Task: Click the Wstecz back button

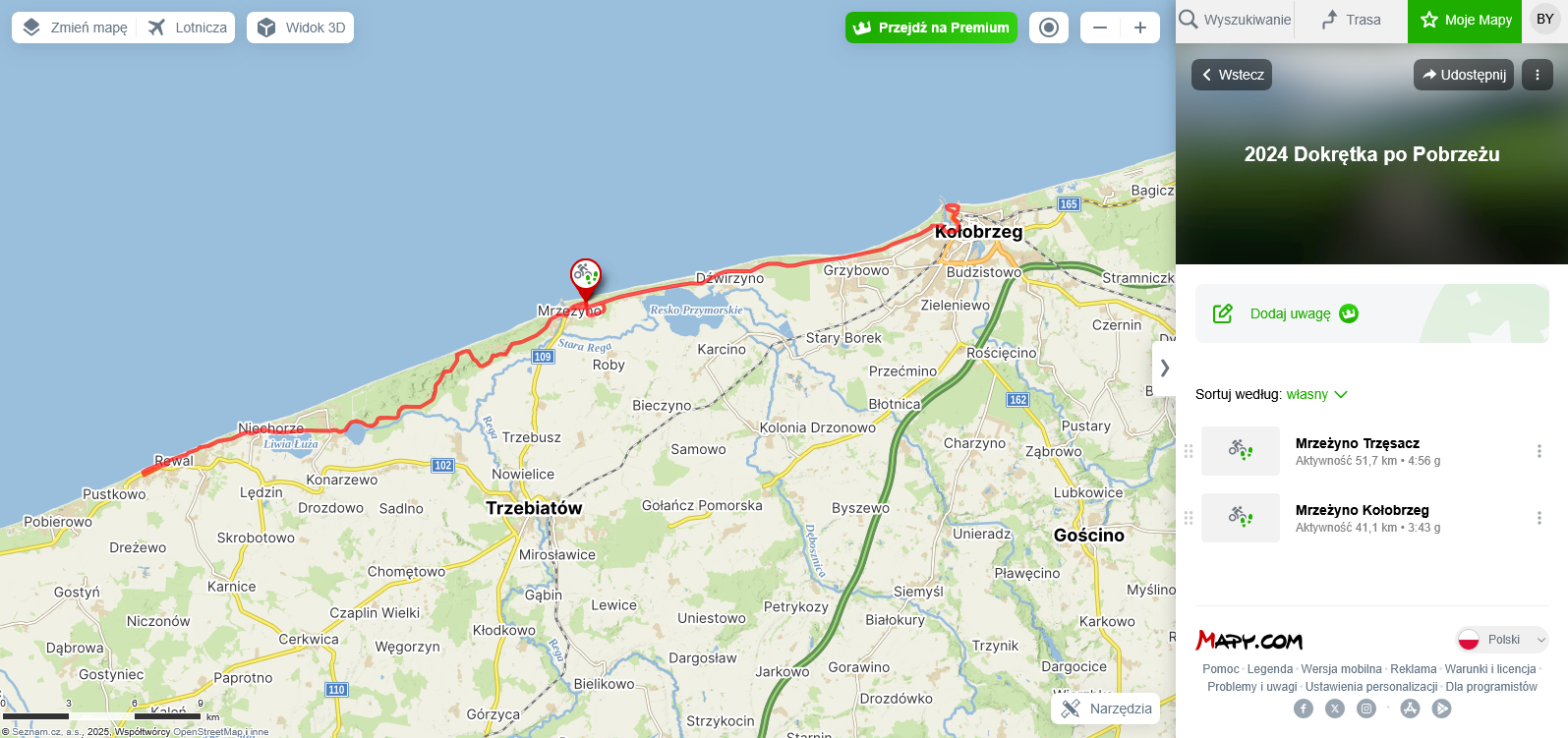Action: click(x=1232, y=75)
